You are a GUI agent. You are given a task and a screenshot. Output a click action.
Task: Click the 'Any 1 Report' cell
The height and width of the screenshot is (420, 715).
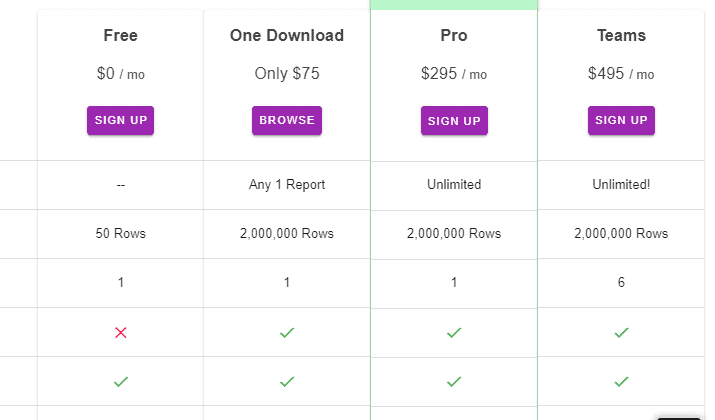[x=287, y=185]
